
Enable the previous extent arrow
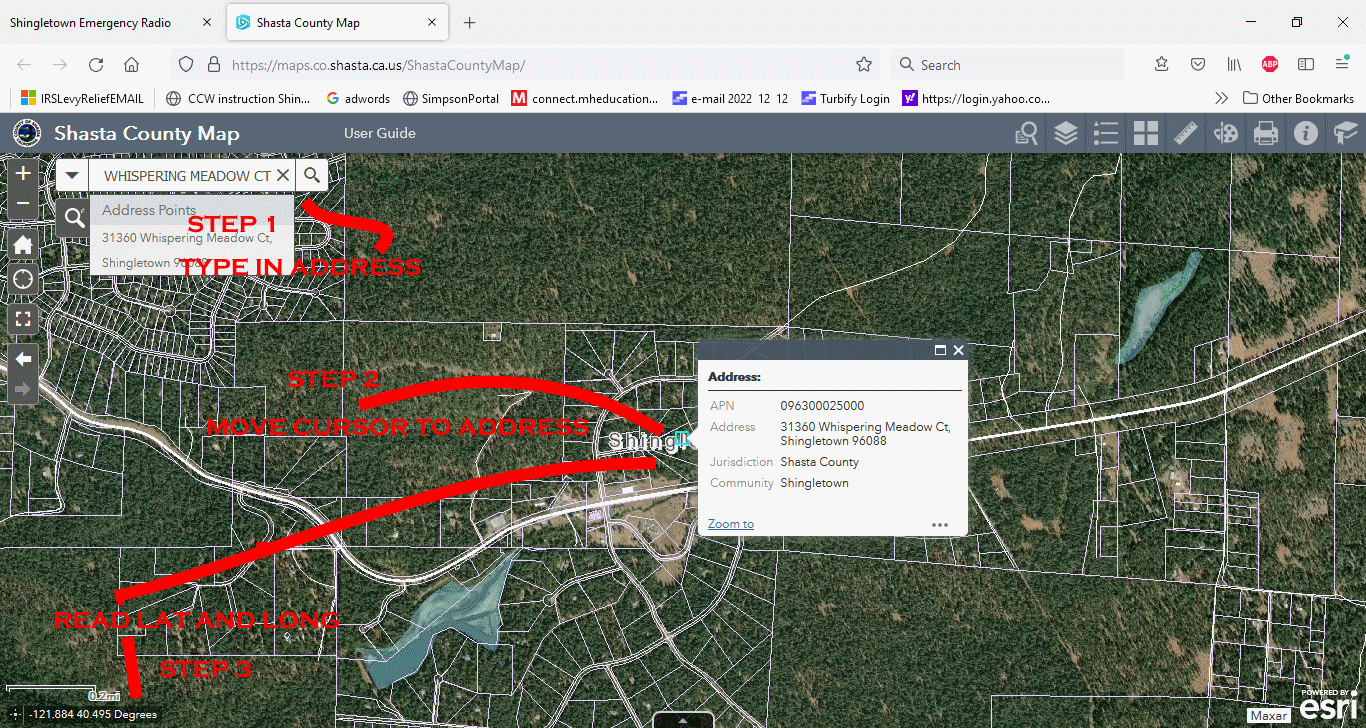22,358
